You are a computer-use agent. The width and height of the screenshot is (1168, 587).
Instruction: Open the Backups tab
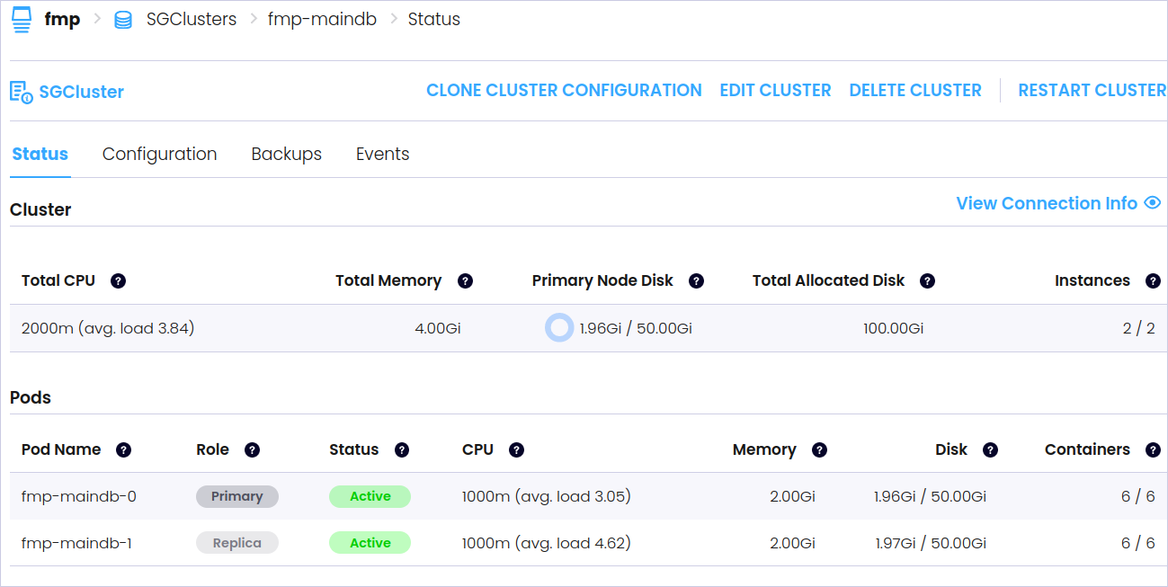pos(286,154)
